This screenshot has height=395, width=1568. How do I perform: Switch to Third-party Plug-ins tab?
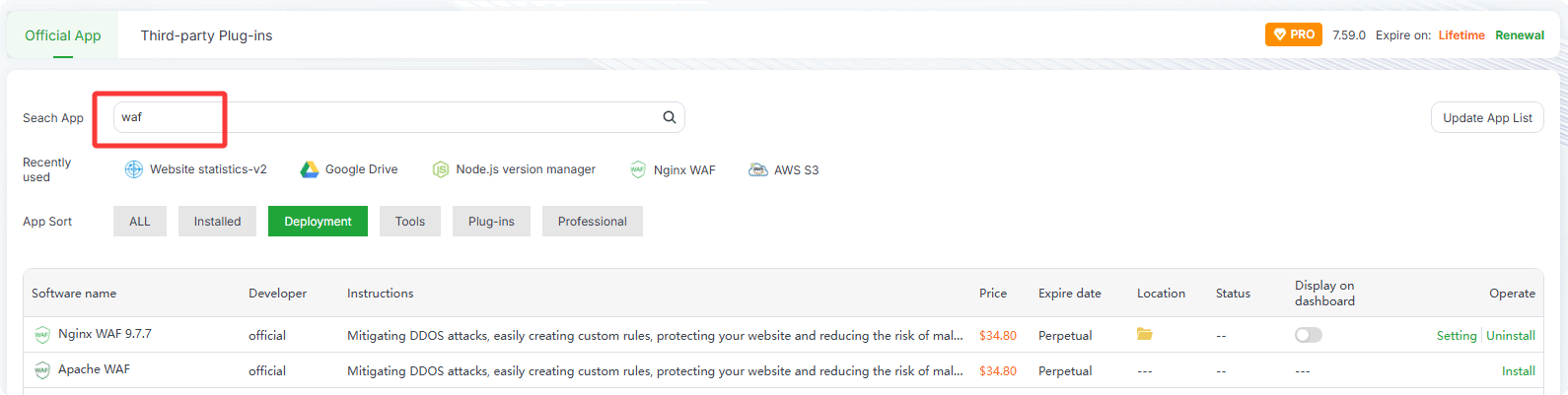(x=206, y=35)
